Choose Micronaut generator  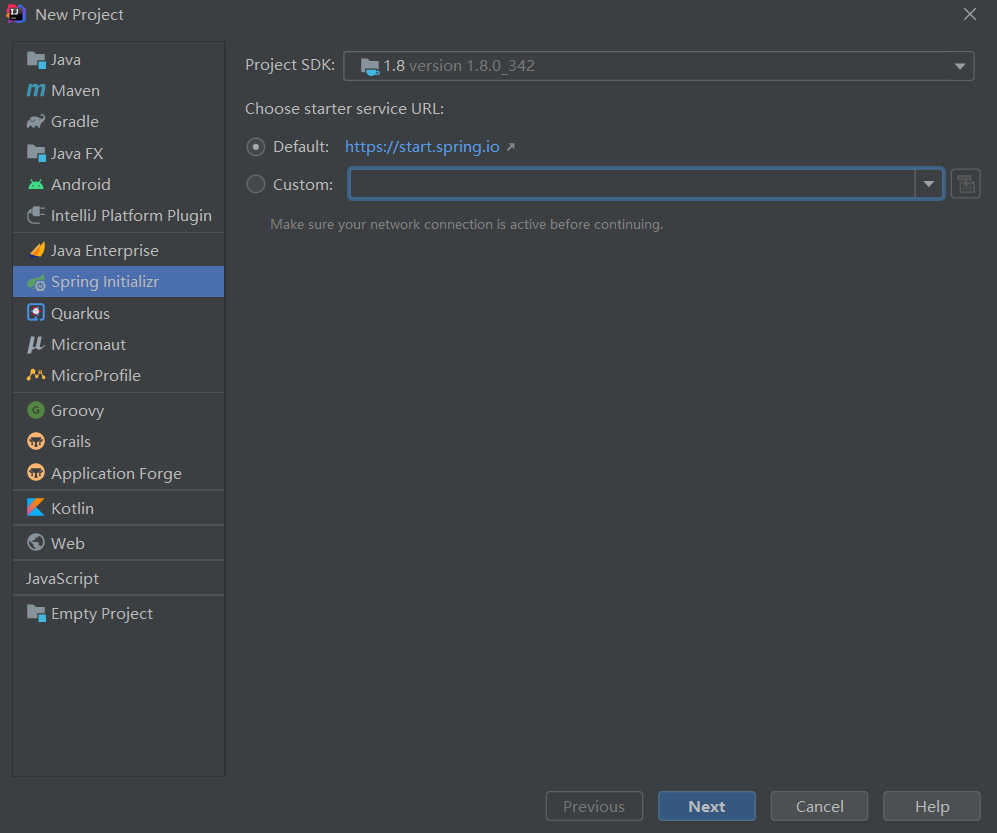[118, 345]
